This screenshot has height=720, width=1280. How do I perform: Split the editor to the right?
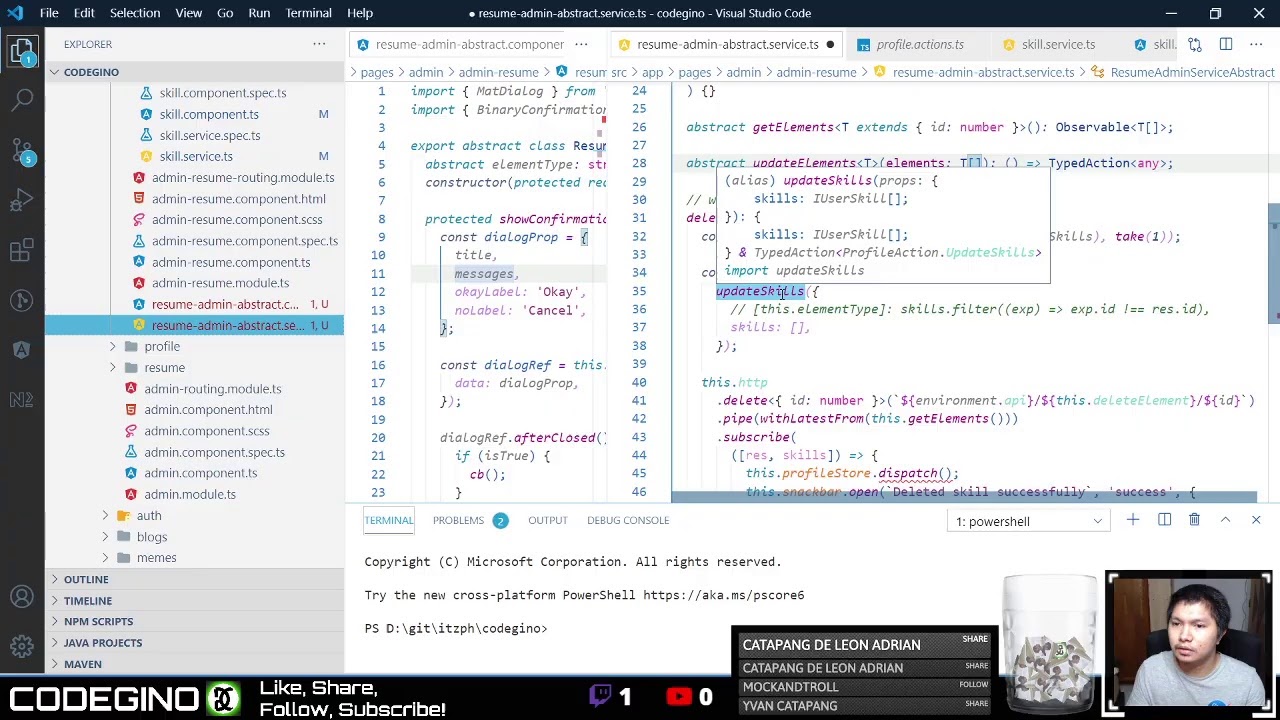[x=1226, y=44]
